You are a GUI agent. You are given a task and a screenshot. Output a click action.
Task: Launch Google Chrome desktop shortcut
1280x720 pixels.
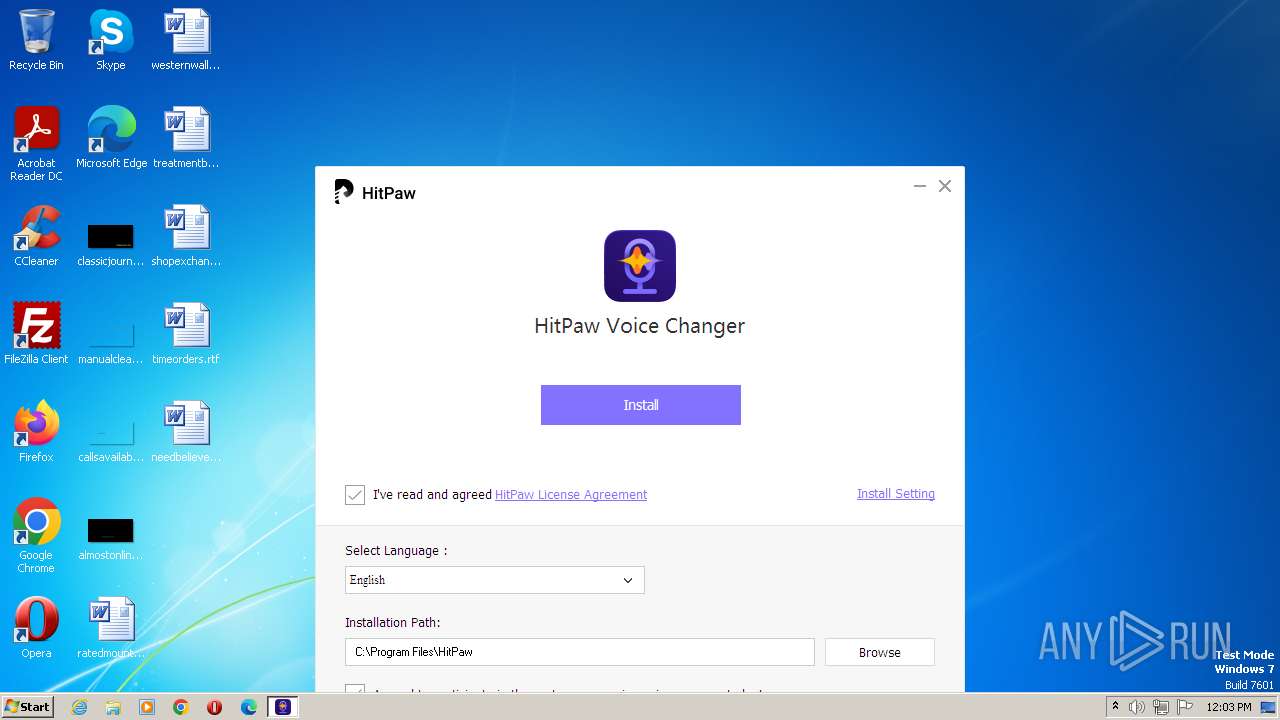(x=36, y=535)
